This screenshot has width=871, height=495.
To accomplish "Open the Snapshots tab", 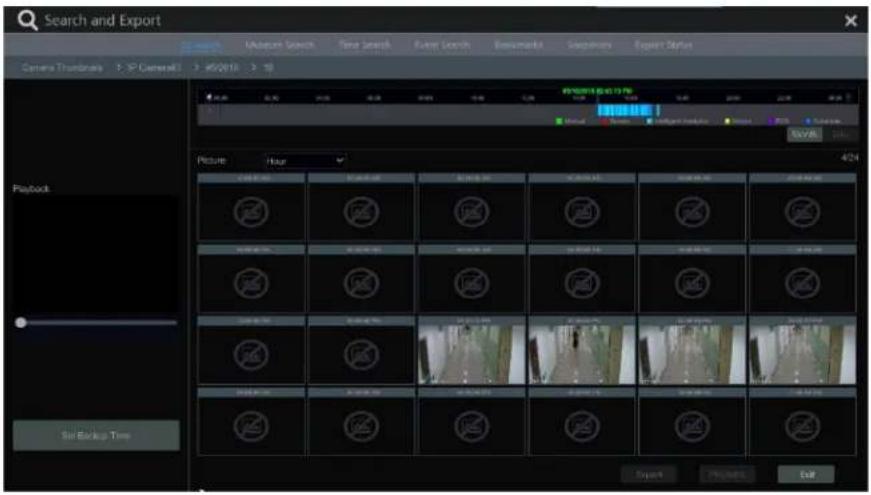I will click(589, 45).
